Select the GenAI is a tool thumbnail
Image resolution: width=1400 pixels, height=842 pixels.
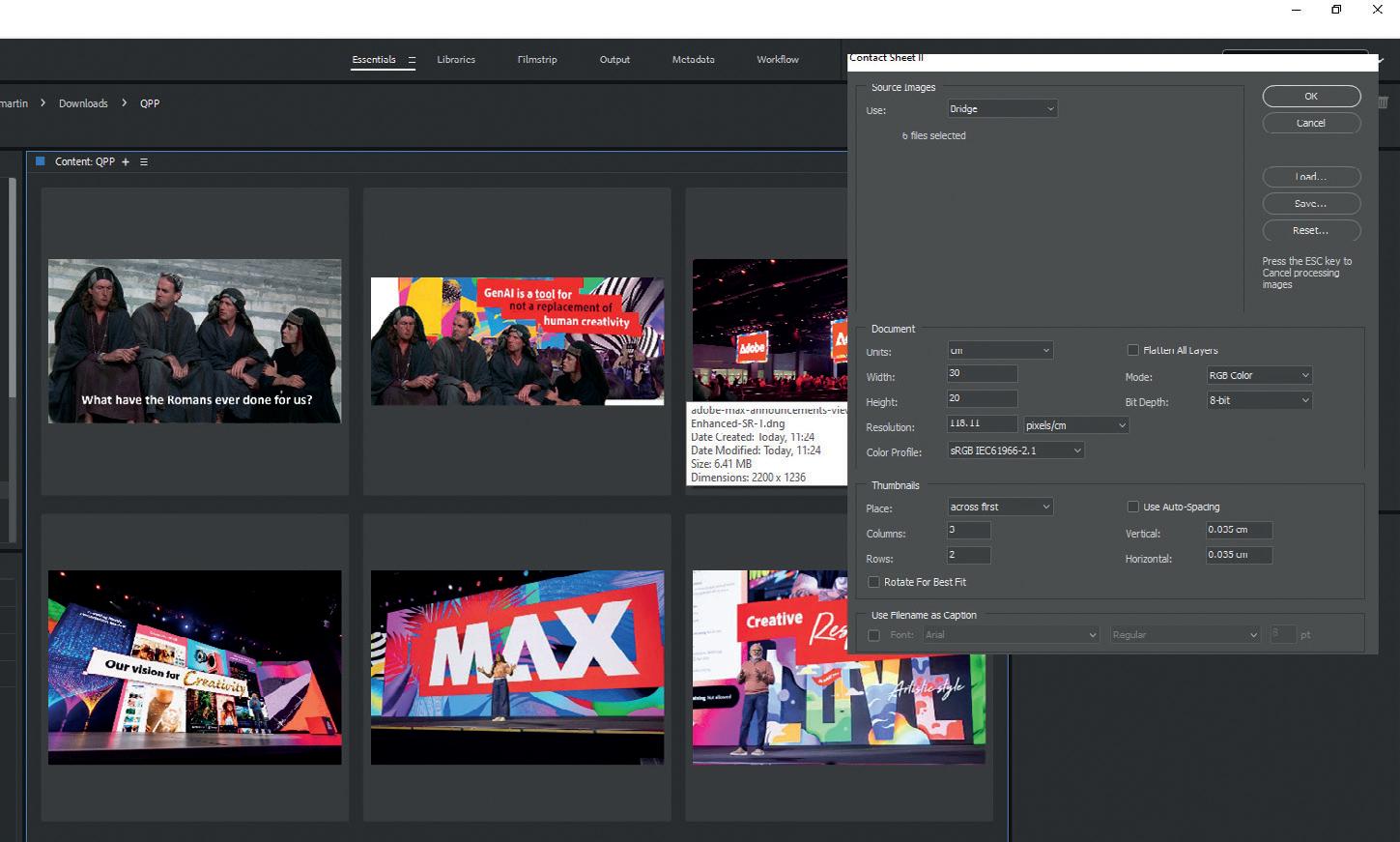coord(517,341)
